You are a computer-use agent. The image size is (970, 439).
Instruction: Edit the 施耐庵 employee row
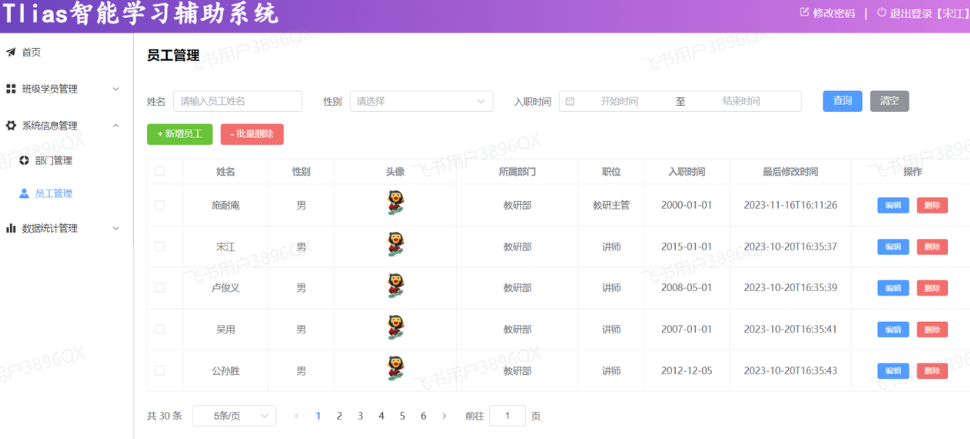(x=893, y=205)
